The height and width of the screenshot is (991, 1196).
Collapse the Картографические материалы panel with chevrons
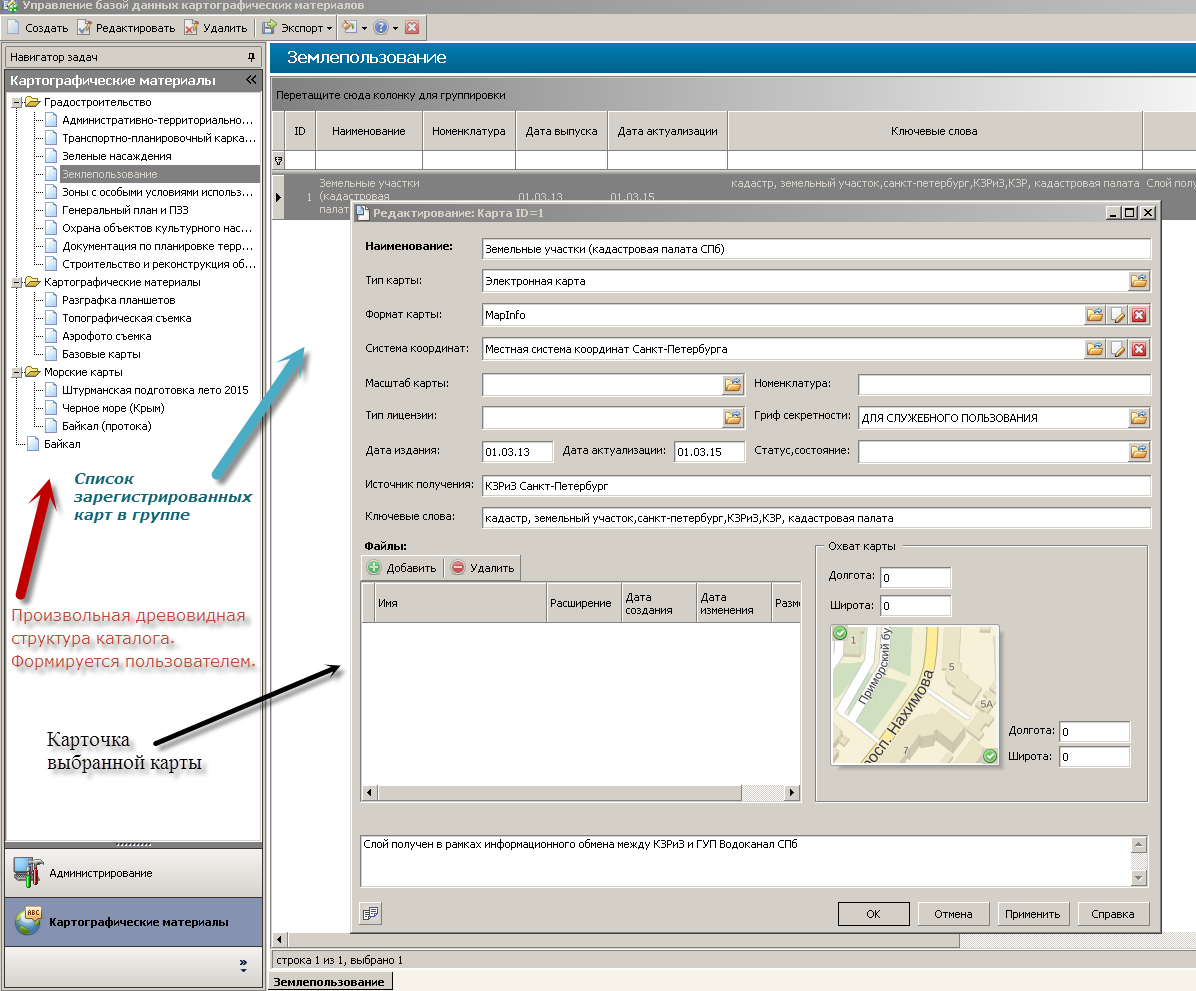[x=251, y=80]
